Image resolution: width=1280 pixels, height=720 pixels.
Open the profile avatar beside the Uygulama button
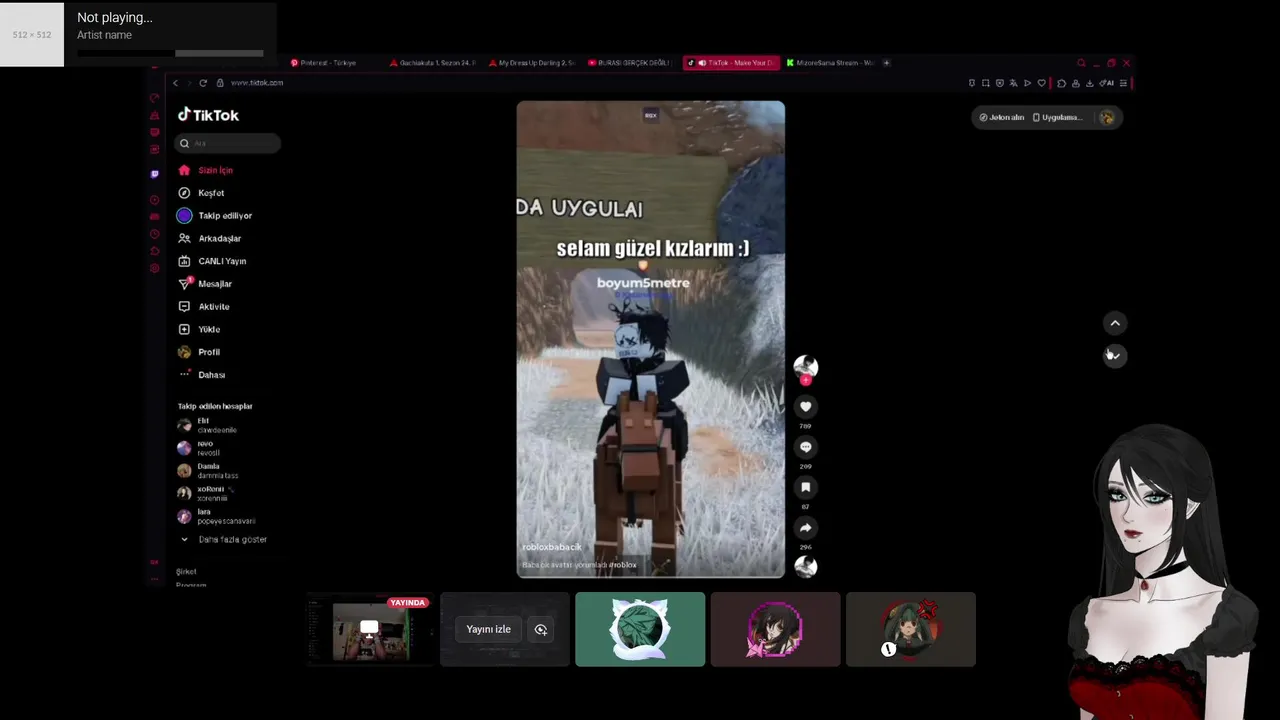tap(1107, 117)
